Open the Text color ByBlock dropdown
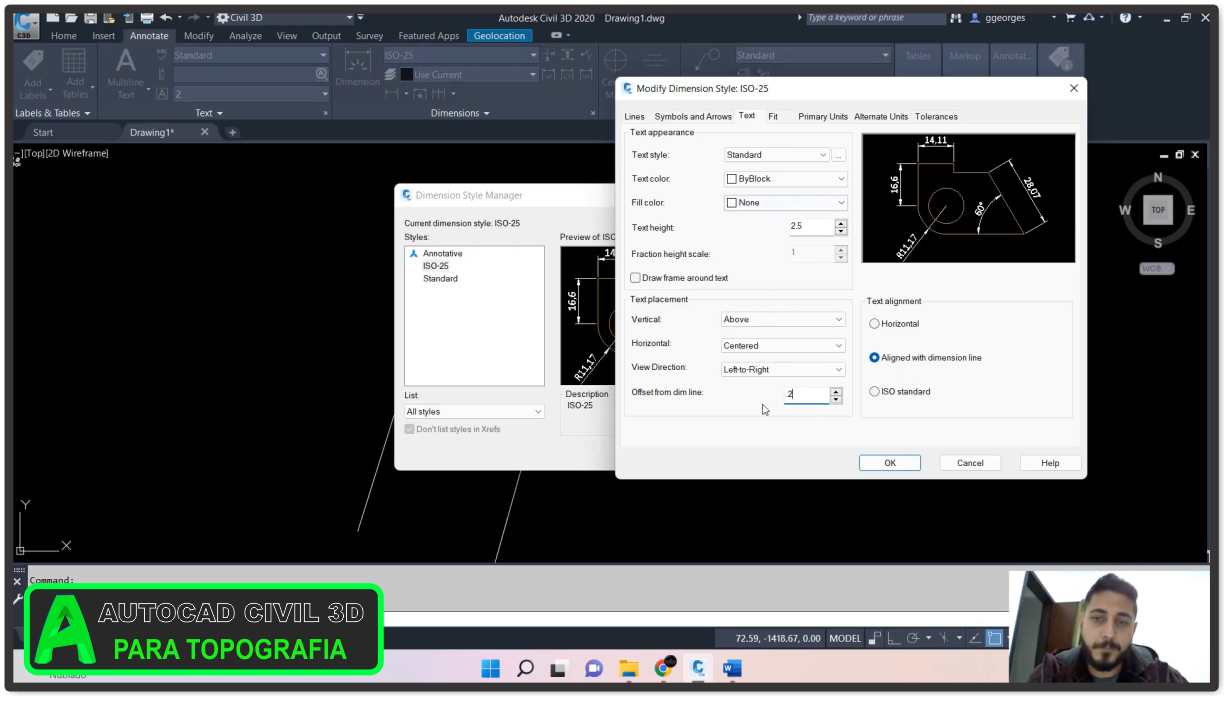Viewport: 1229px width, 702px height. [x=785, y=179]
